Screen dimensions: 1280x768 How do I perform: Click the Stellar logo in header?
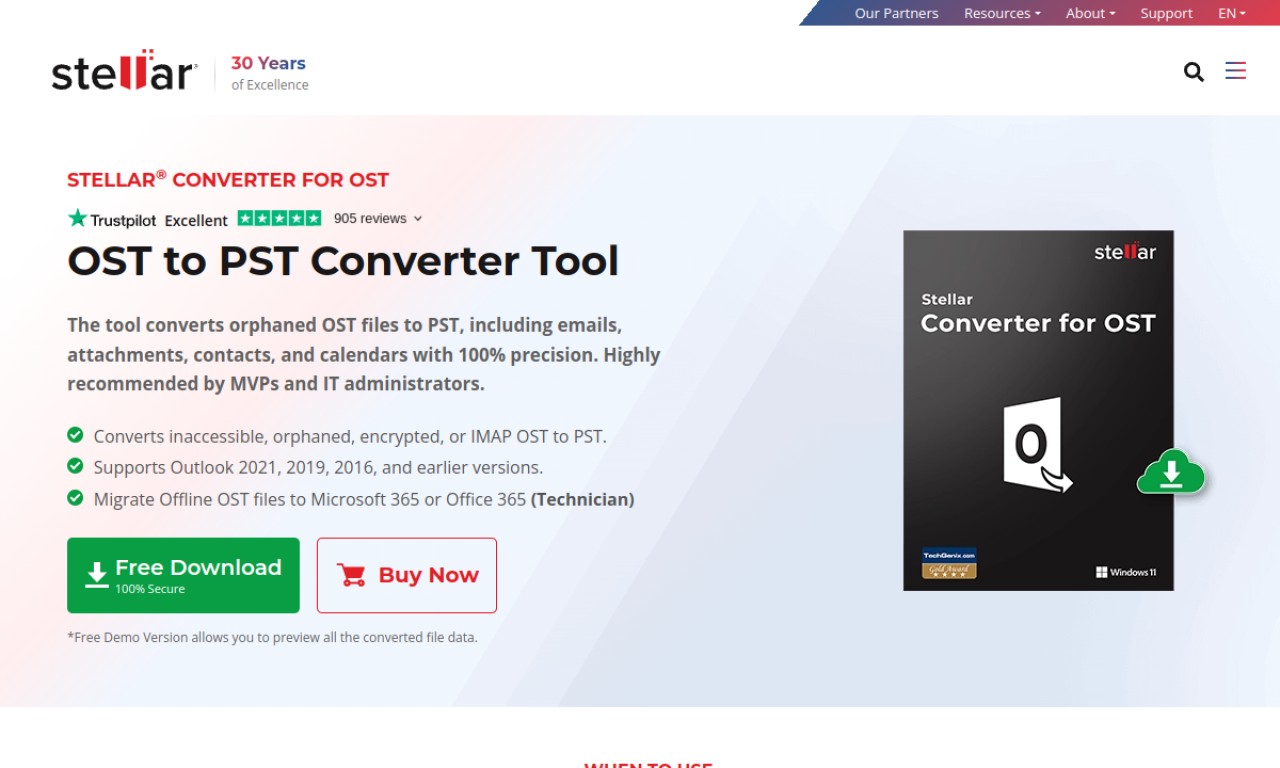point(123,71)
